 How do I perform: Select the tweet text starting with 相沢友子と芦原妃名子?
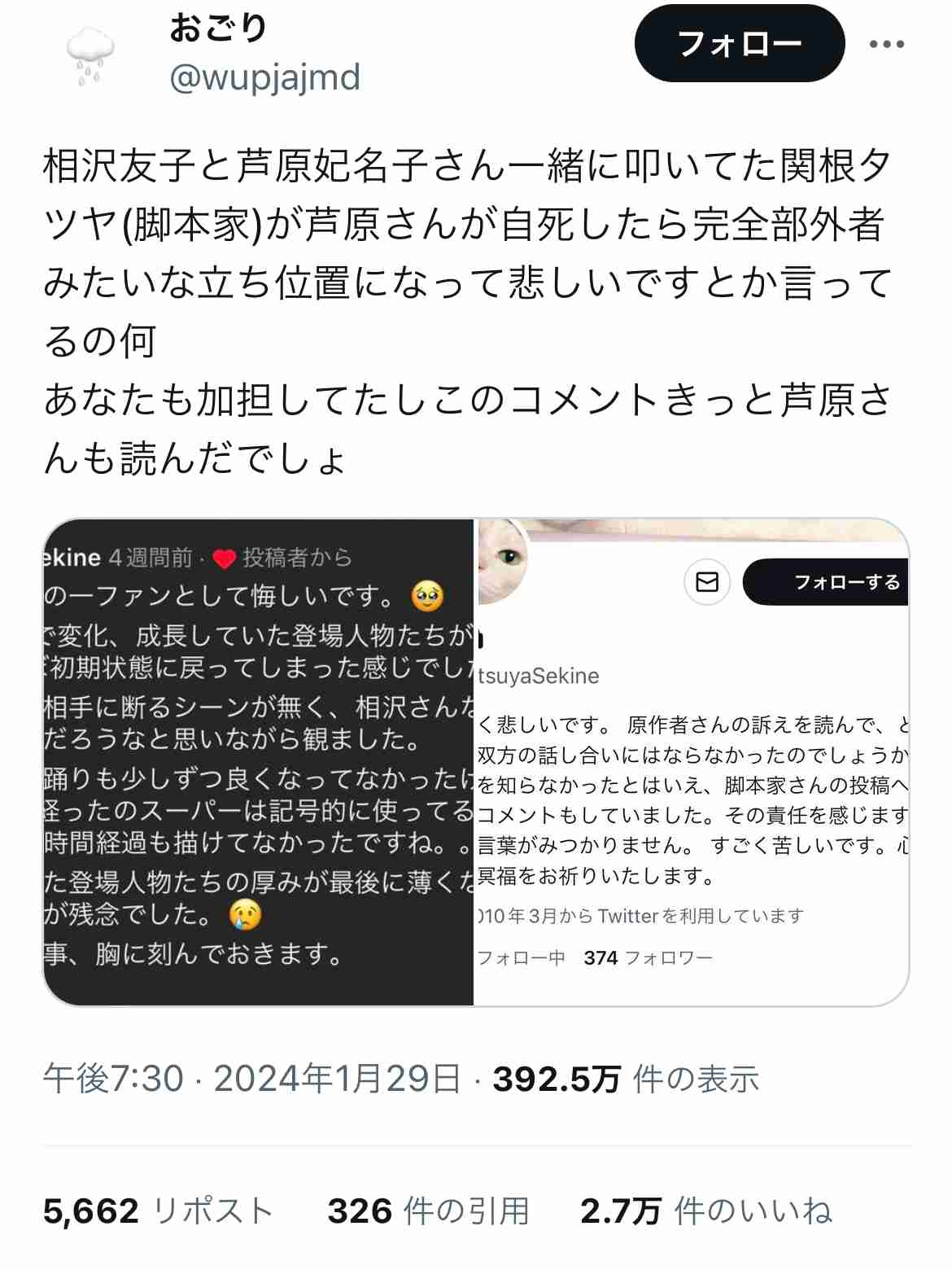468,311
